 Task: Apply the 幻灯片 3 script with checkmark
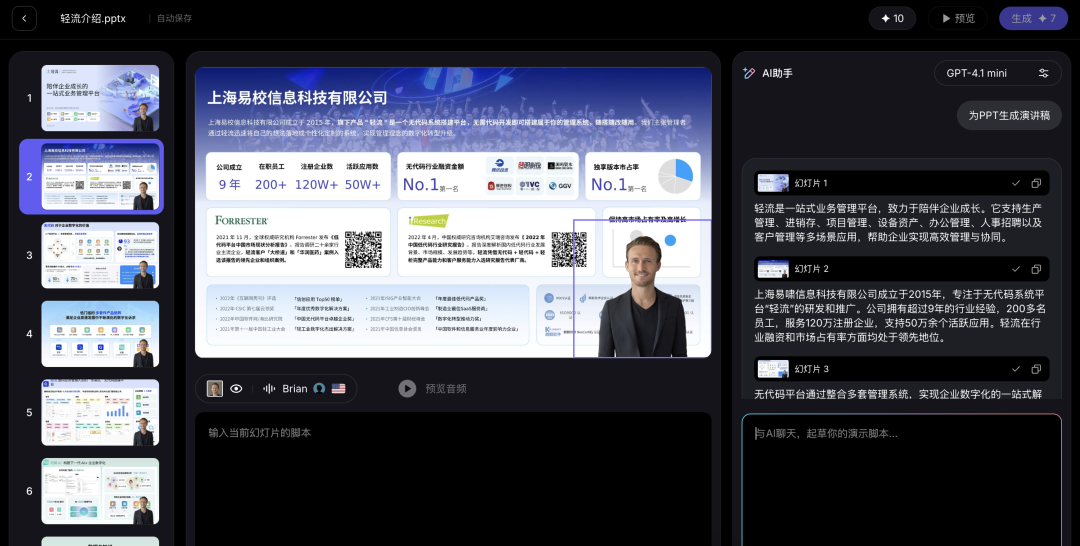pyautogui.click(x=1016, y=368)
